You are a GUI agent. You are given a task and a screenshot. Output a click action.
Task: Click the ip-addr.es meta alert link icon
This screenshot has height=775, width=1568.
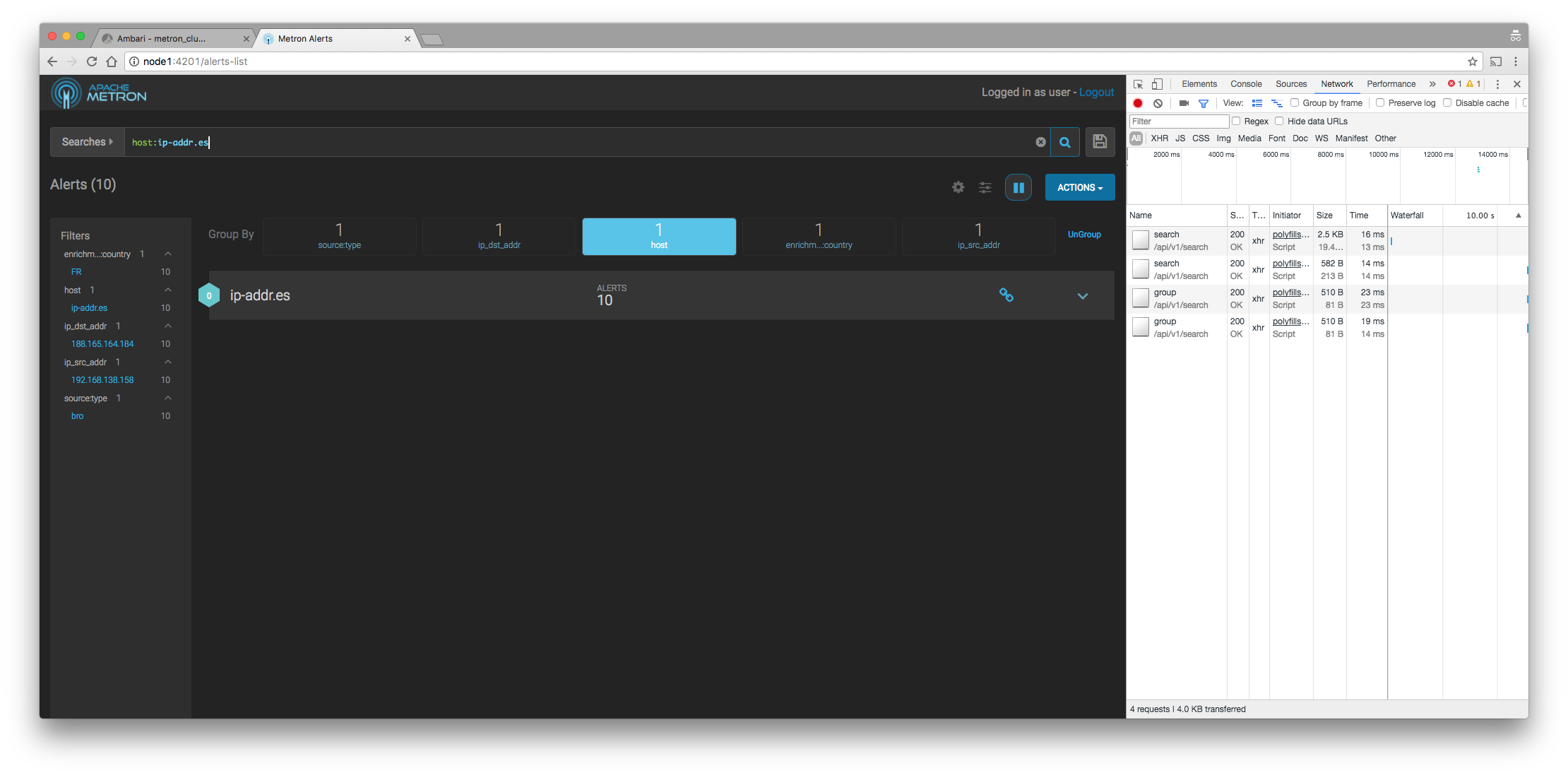click(1006, 295)
